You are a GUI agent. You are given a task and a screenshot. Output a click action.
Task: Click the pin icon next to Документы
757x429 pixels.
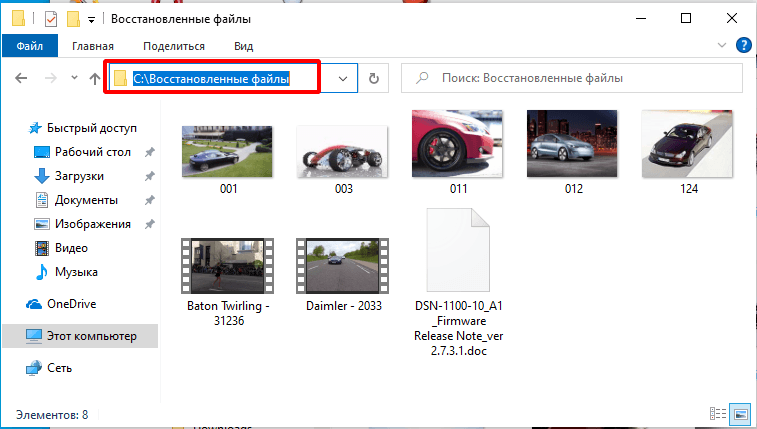click(x=150, y=200)
